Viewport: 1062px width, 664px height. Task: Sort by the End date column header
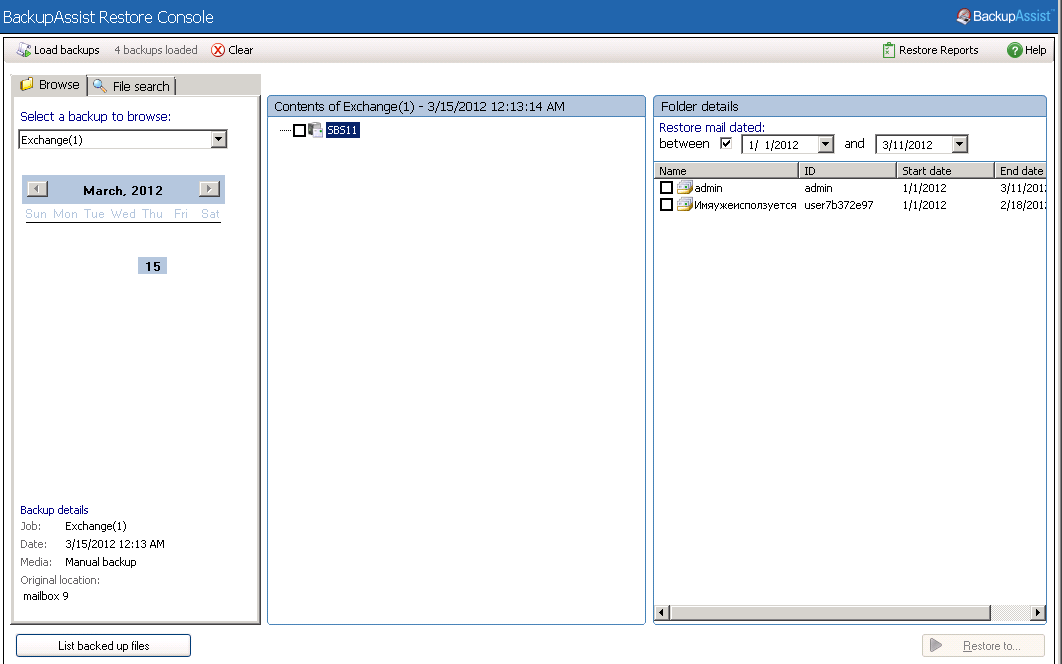(1020, 171)
